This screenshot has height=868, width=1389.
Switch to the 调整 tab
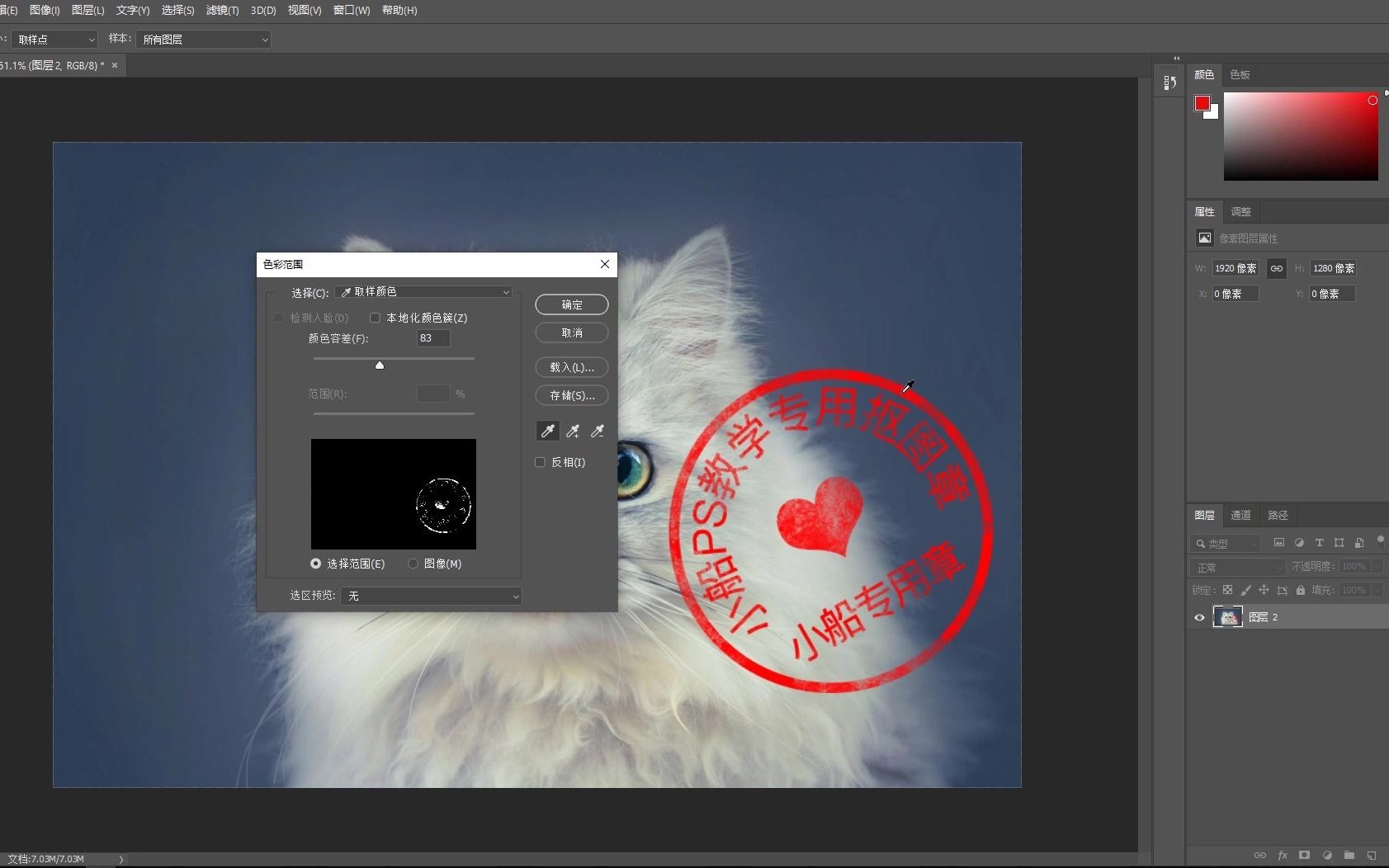(x=1240, y=211)
